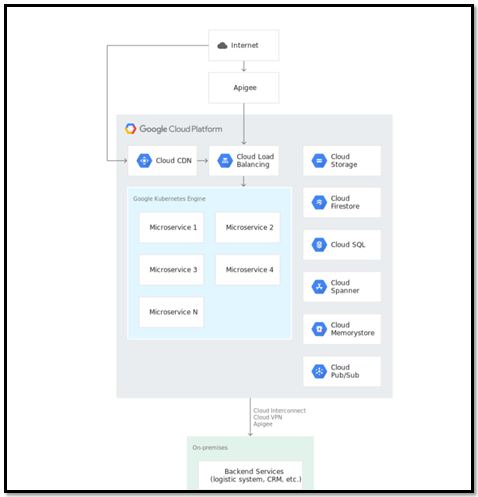
Task: Select the Cloud Load Balancing icon
Action: coord(225,161)
